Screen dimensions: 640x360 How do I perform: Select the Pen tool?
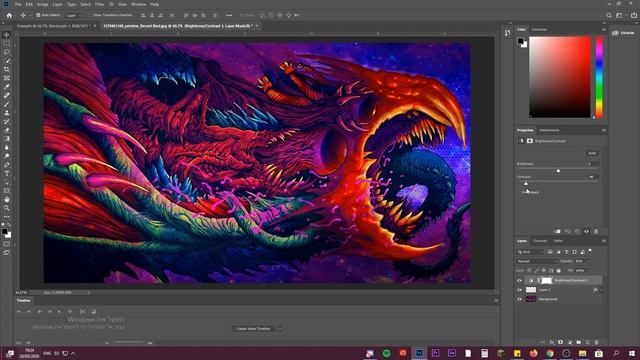[7, 165]
